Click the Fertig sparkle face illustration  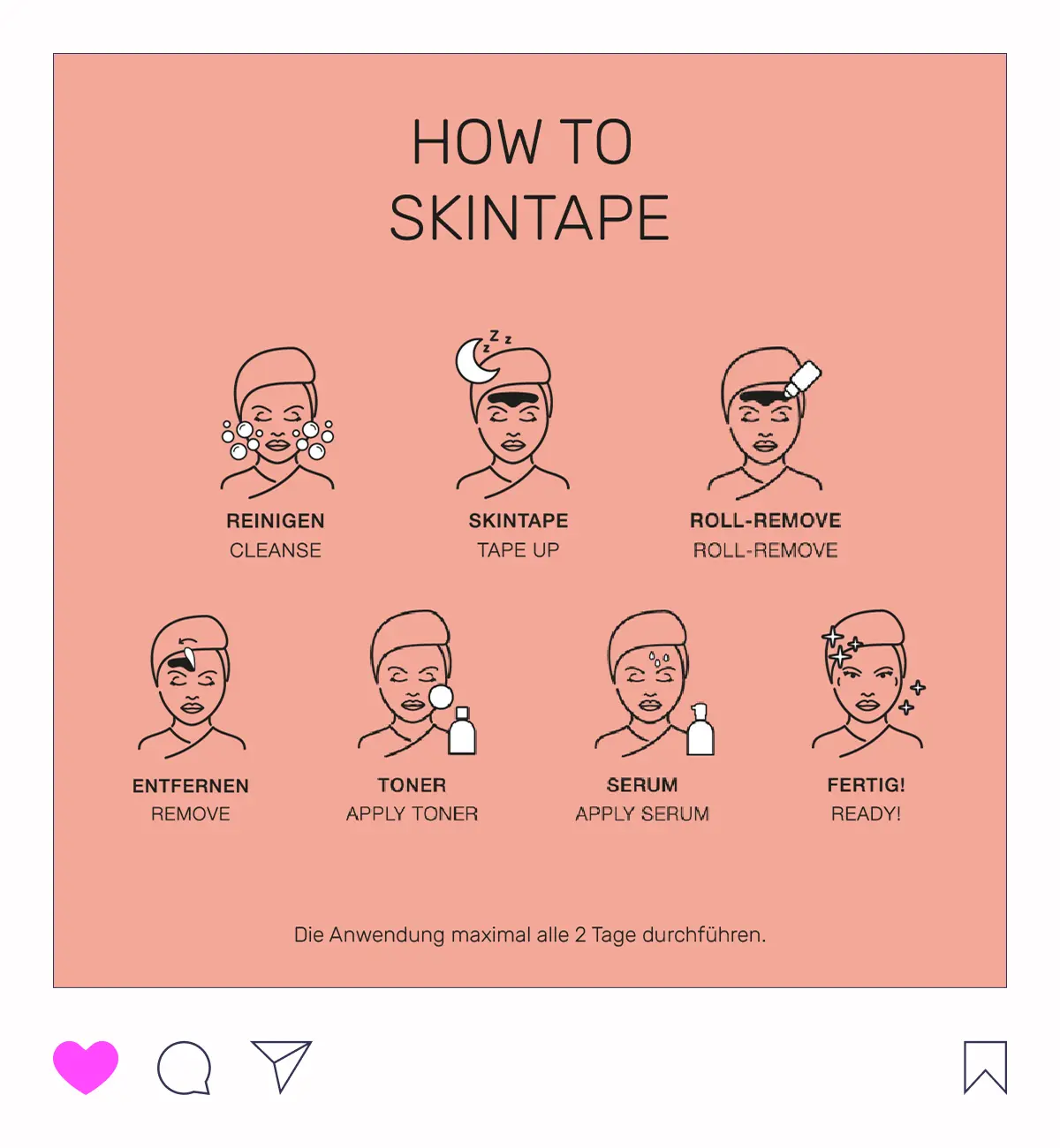[x=868, y=684]
